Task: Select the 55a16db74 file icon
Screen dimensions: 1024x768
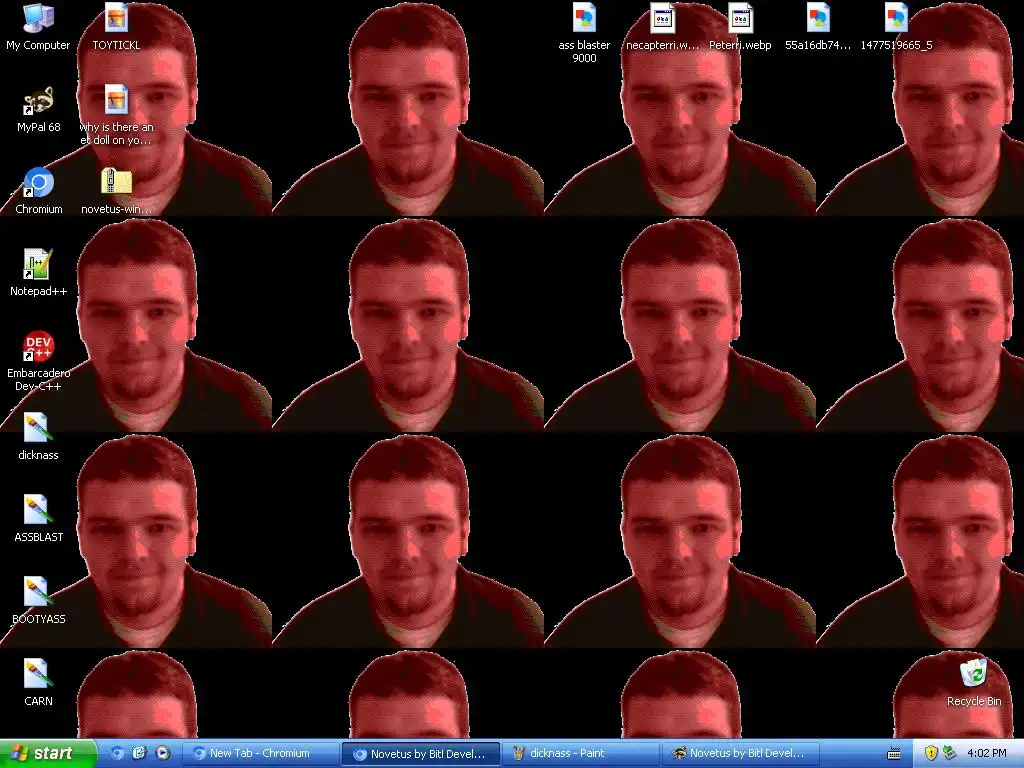Action: pos(818,27)
